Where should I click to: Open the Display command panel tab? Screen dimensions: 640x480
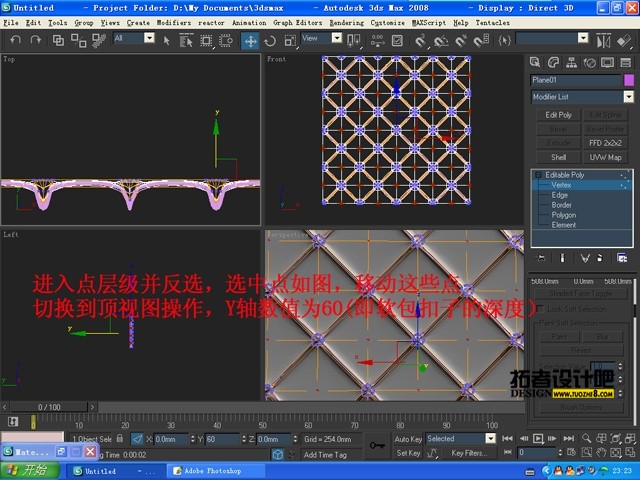tap(607, 62)
